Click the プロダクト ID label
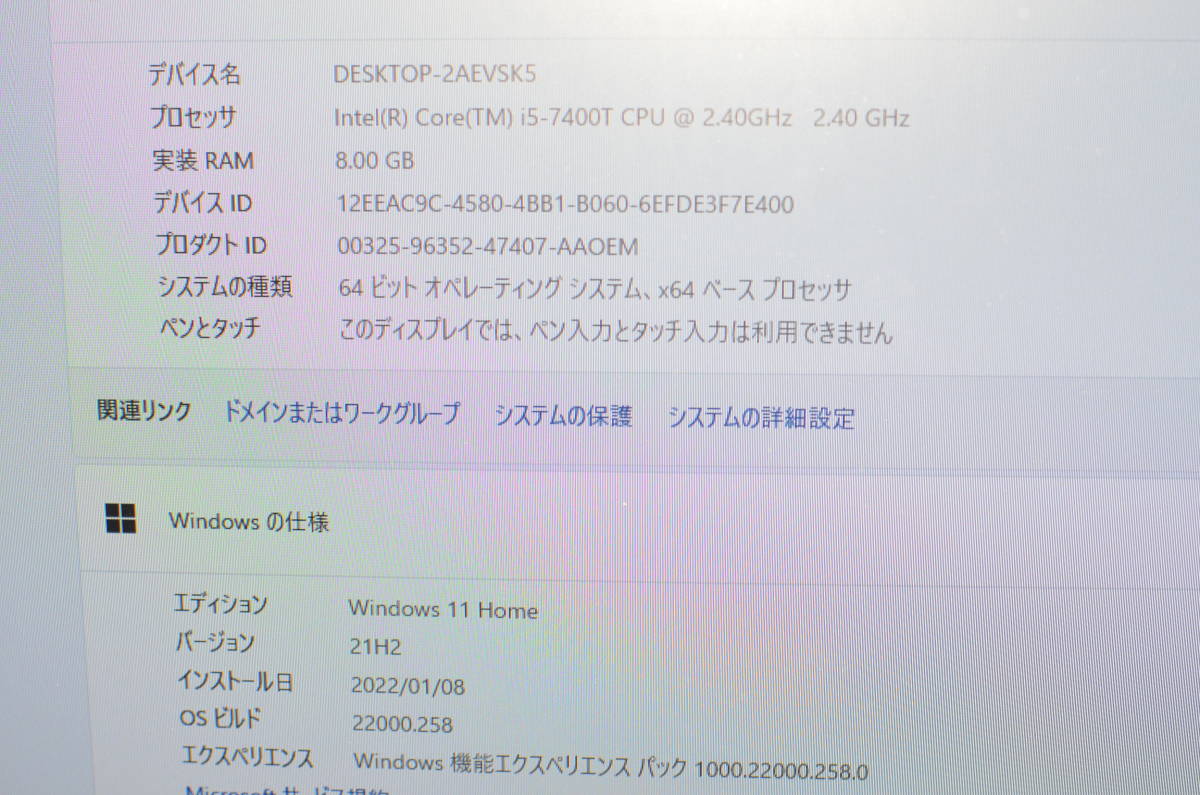Image resolution: width=1200 pixels, height=795 pixels. point(211,245)
